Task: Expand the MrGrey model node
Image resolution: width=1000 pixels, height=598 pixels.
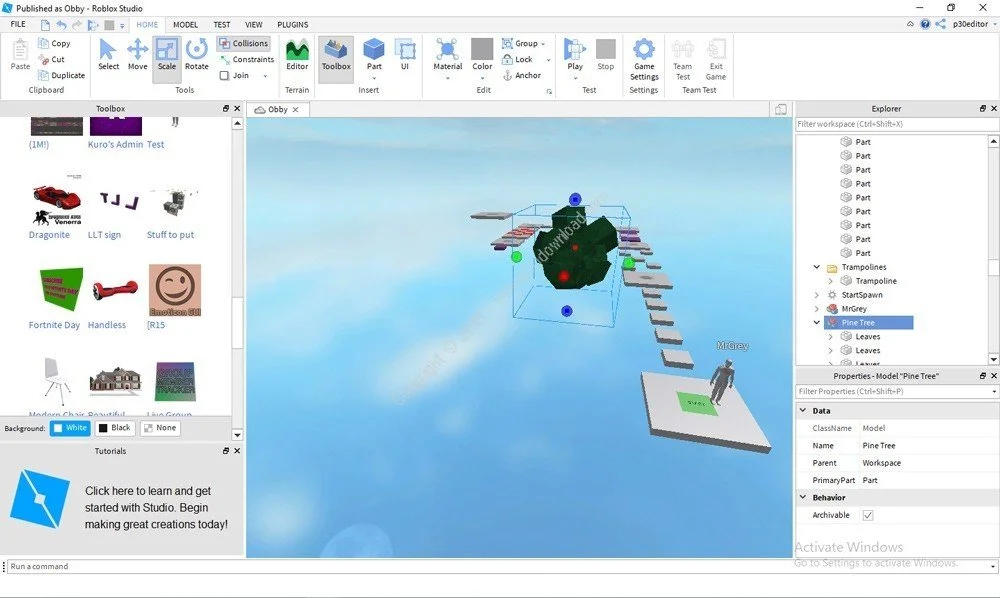Action: pyautogui.click(x=816, y=309)
